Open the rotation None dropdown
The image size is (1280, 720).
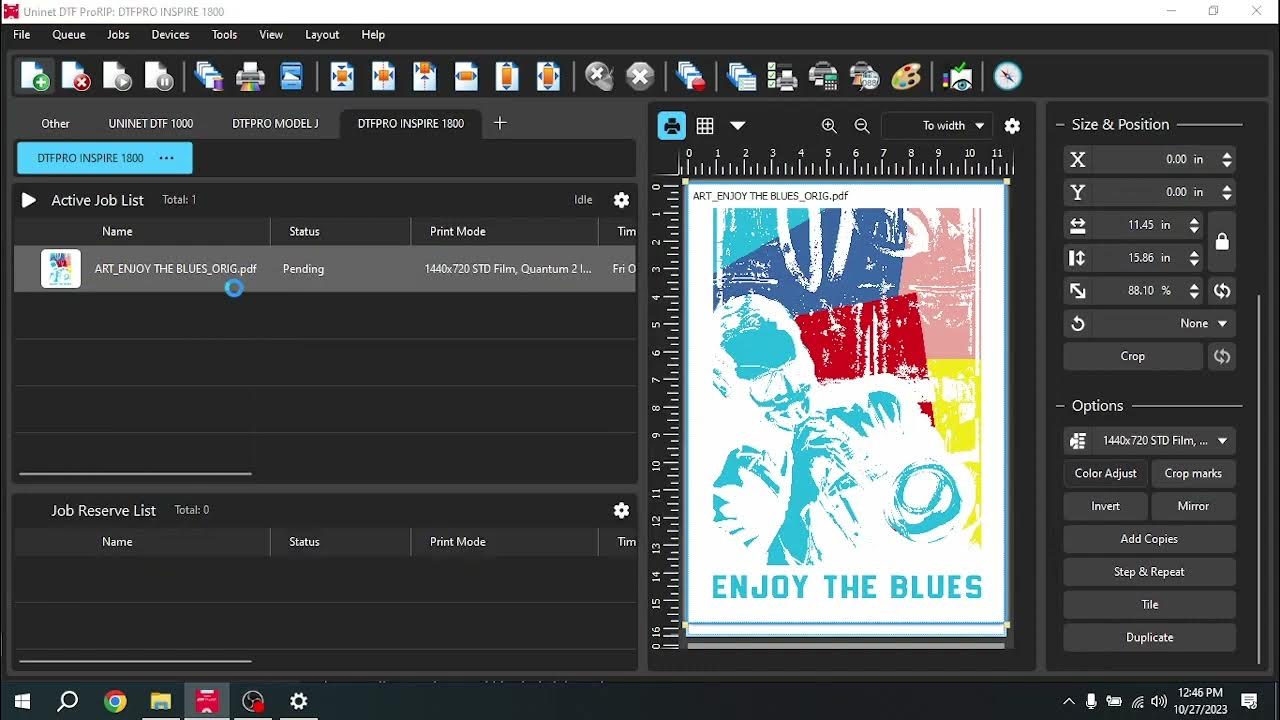tap(1149, 323)
